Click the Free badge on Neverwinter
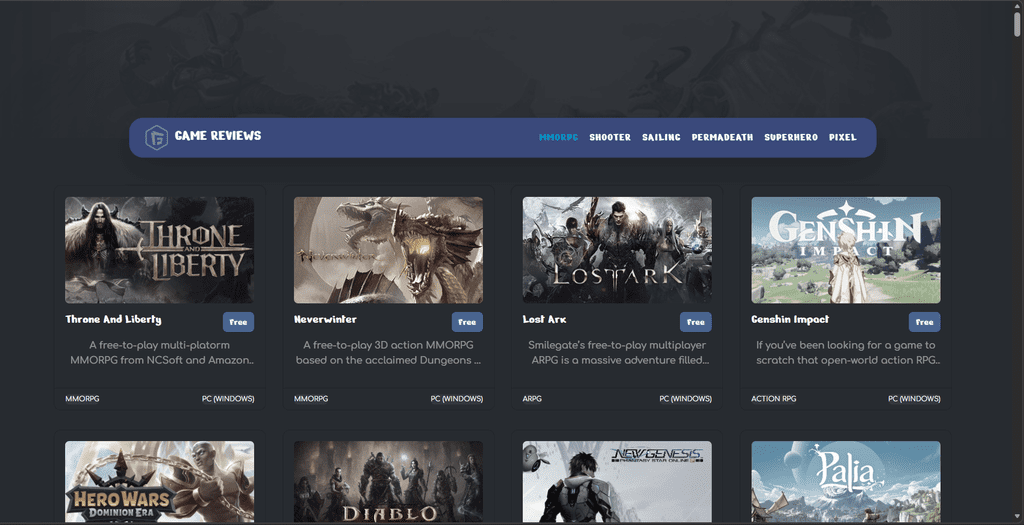 pyautogui.click(x=467, y=322)
